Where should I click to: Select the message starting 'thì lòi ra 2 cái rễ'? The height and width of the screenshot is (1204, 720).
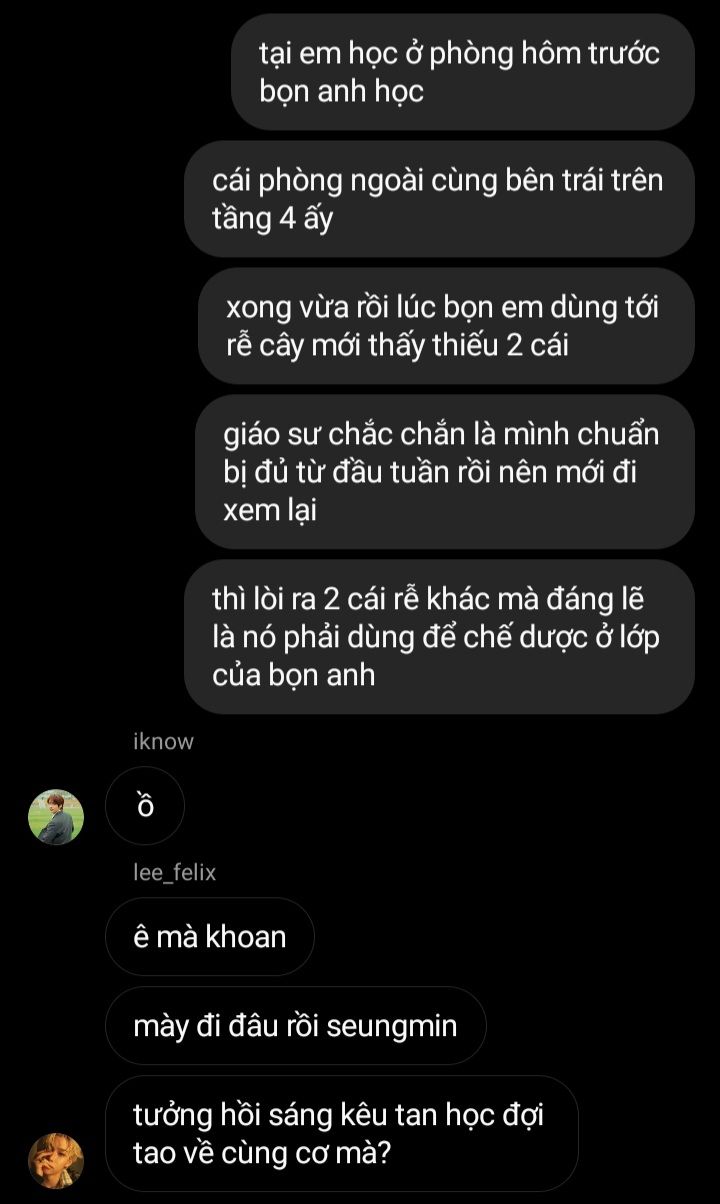pos(439,637)
